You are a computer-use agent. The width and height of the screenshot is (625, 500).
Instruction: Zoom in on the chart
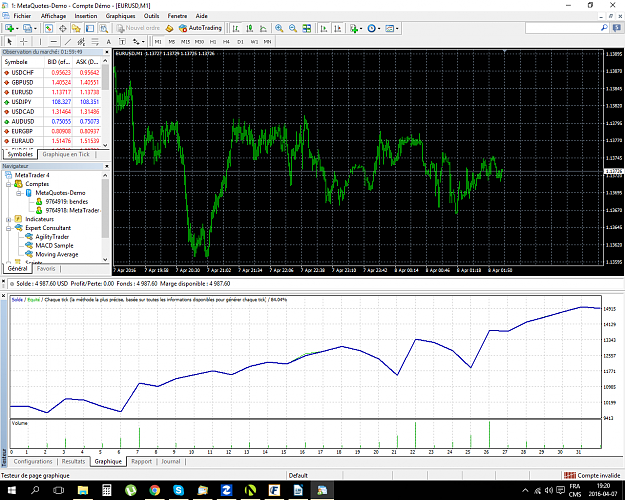click(279, 28)
